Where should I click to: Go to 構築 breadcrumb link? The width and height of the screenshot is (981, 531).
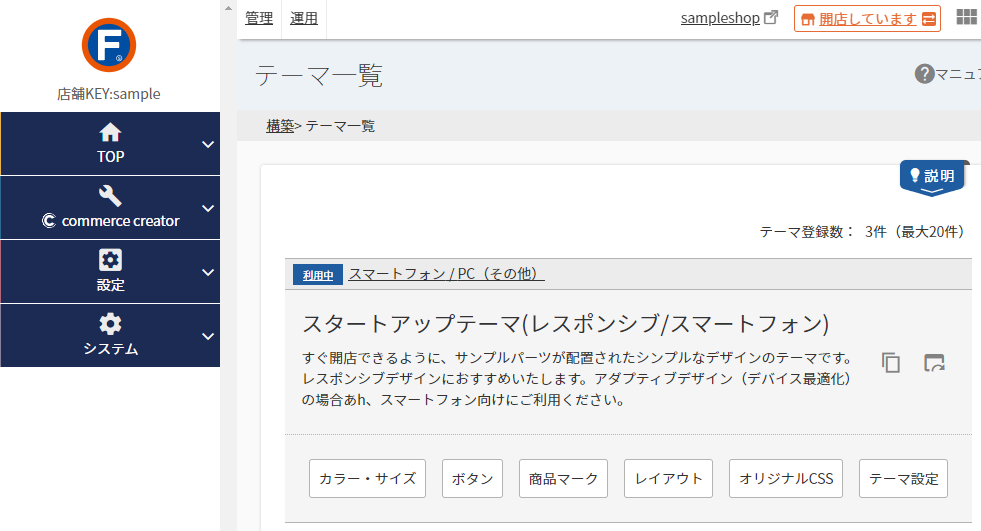[280, 126]
